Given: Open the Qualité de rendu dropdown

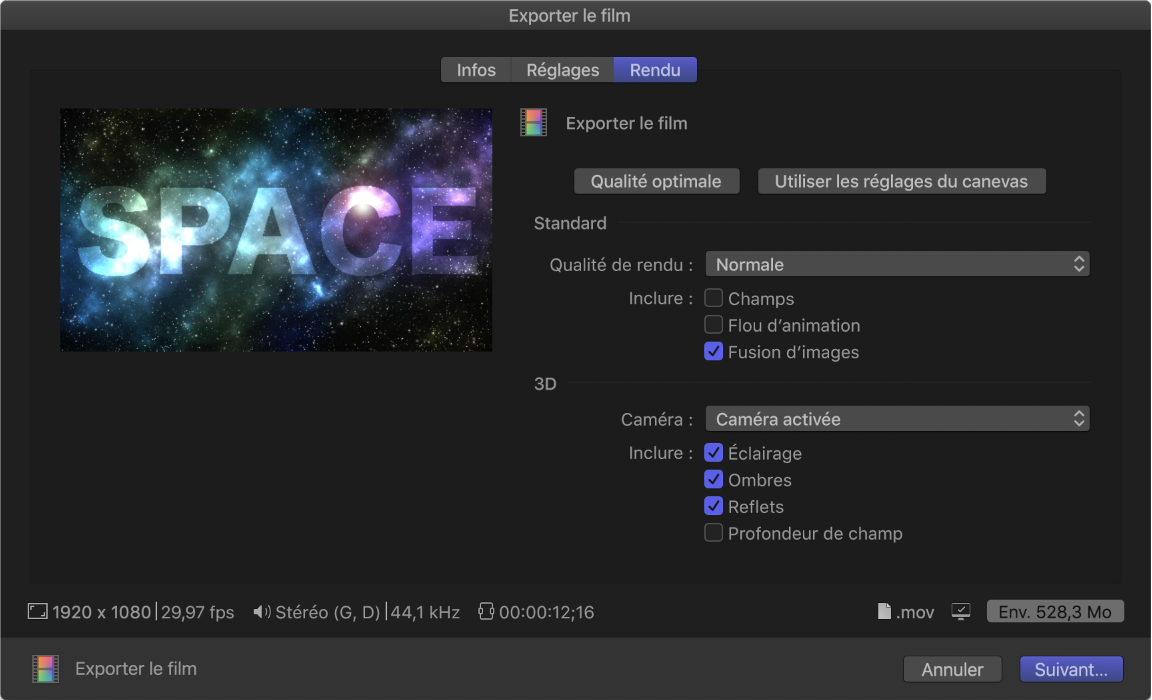Looking at the screenshot, I should (897, 263).
